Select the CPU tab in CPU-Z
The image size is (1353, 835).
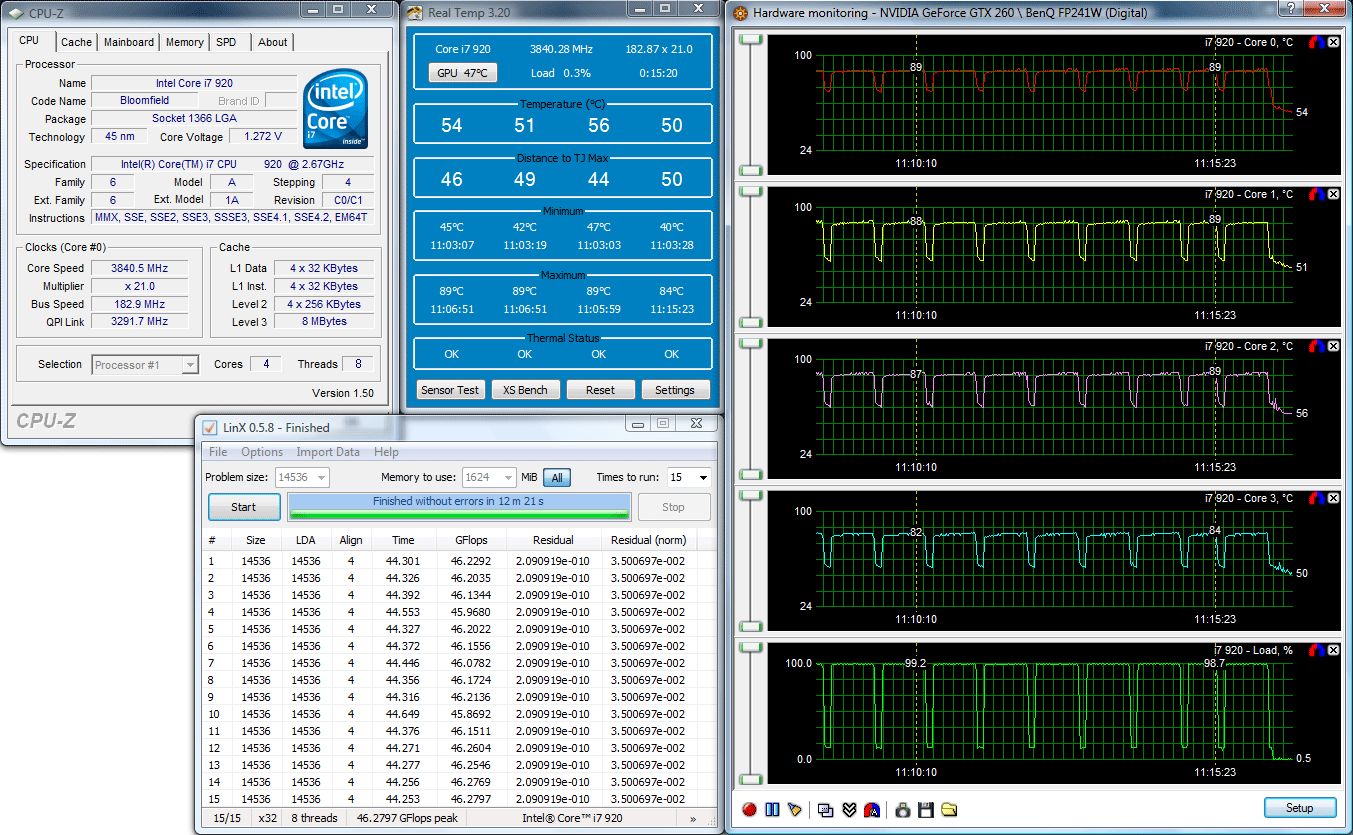click(x=30, y=41)
